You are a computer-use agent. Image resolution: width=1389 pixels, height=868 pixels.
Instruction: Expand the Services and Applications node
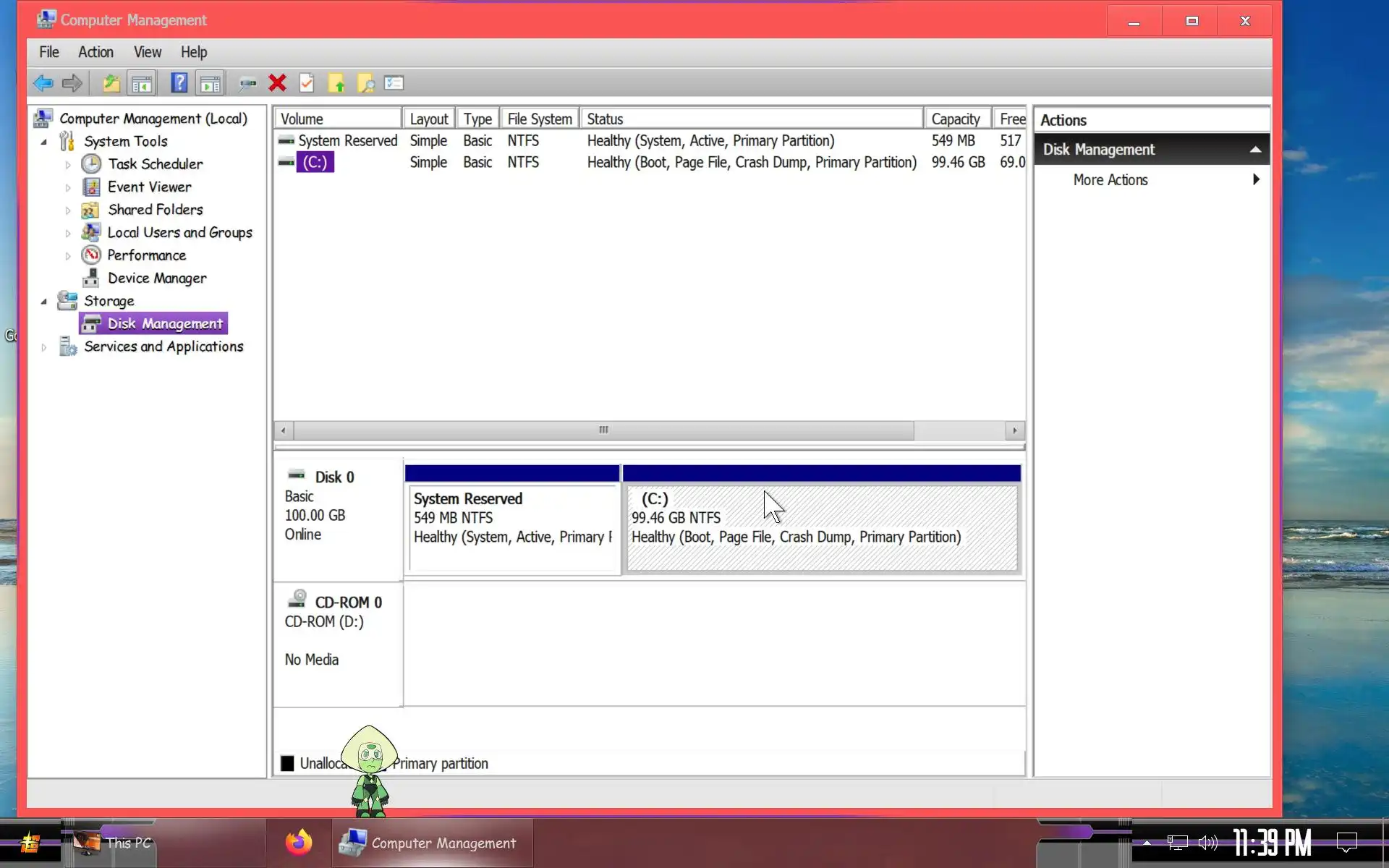(44, 347)
